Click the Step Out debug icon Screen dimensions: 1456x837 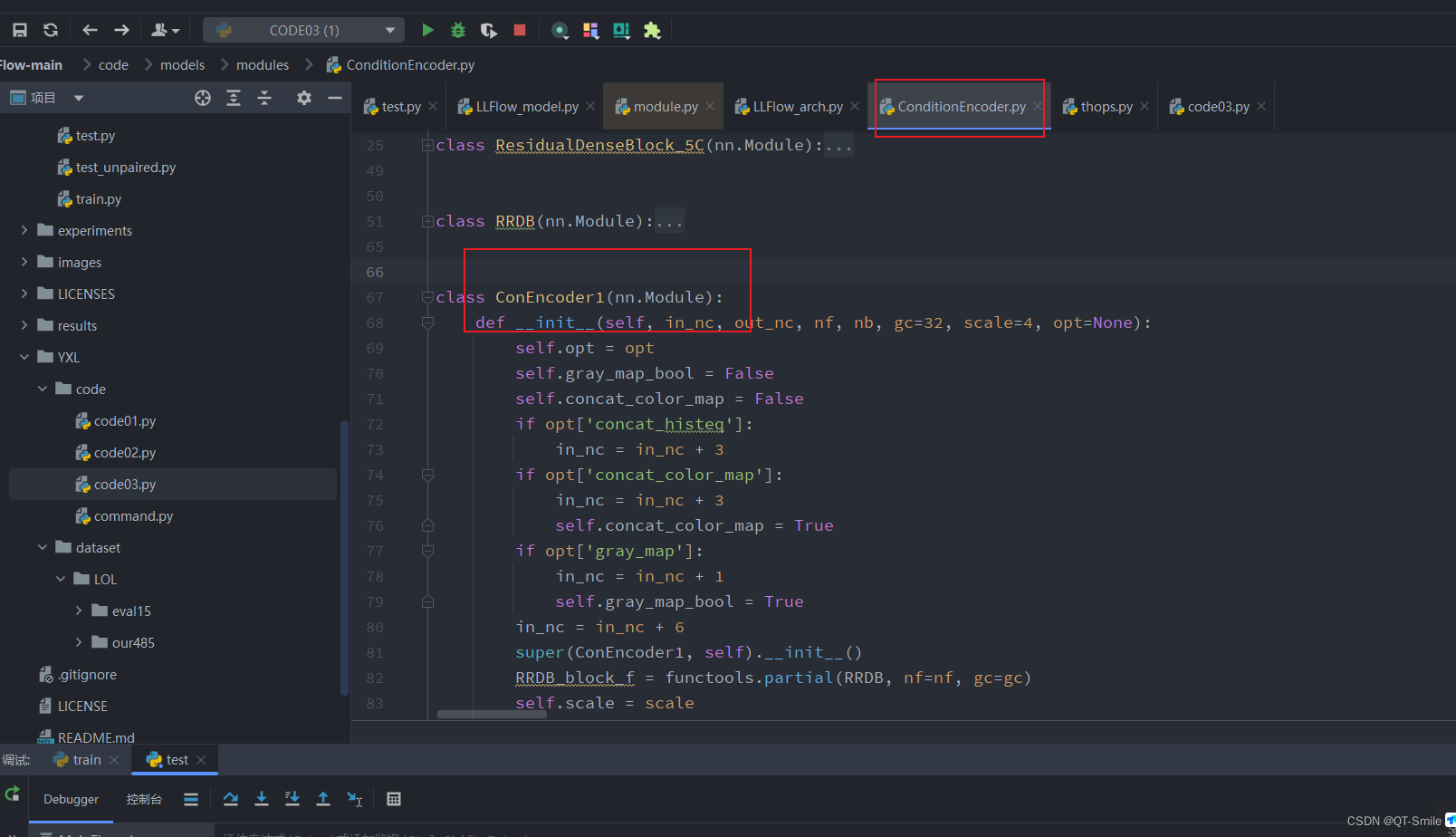(323, 799)
